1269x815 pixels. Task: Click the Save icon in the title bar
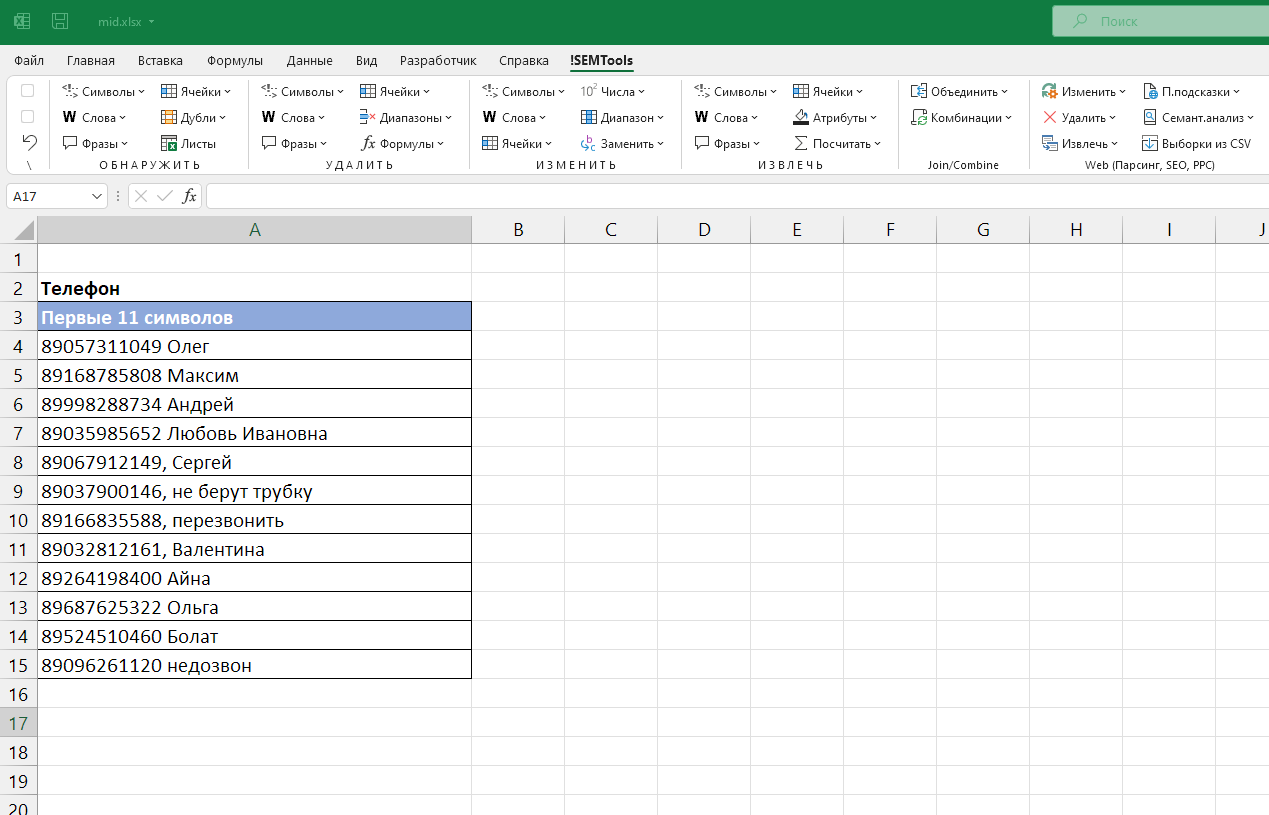click(60, 21)
